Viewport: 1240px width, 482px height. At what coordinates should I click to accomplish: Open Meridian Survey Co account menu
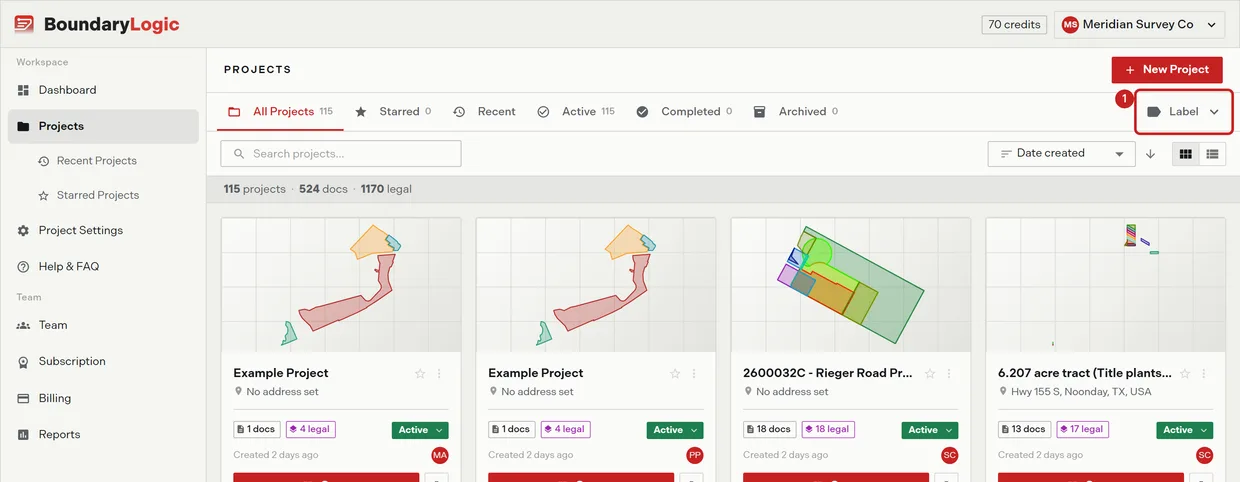click(1140, 25)
